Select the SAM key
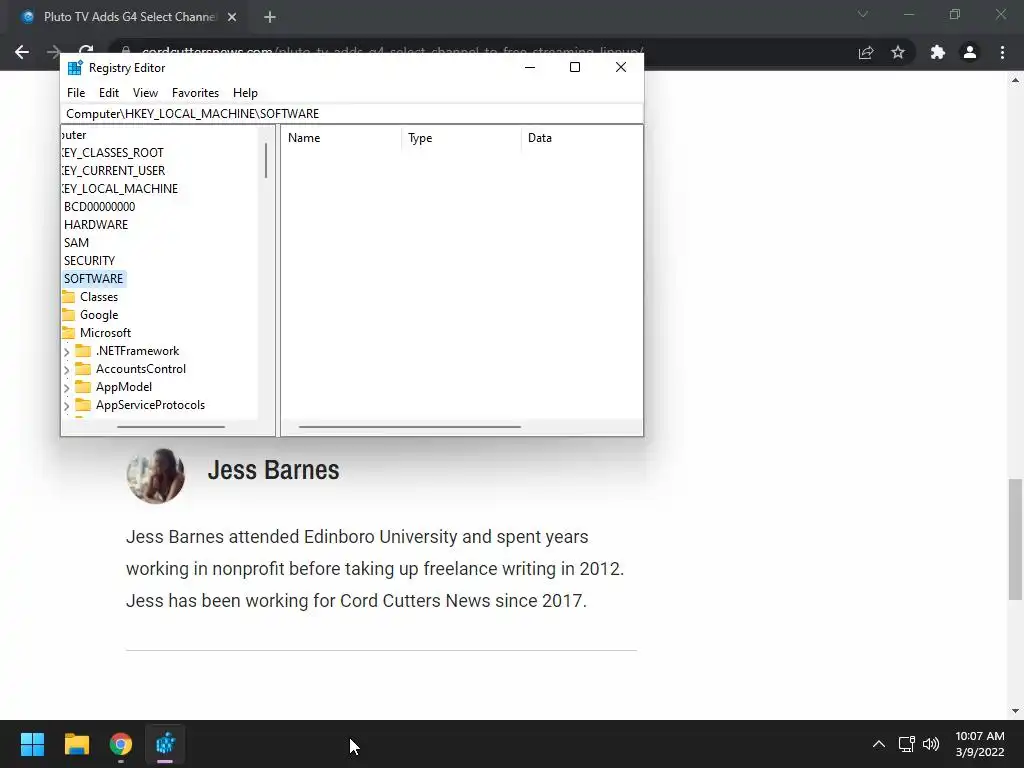Image resolution: width=1024 pixels, height=768 pixels. [x=76, y=242]
